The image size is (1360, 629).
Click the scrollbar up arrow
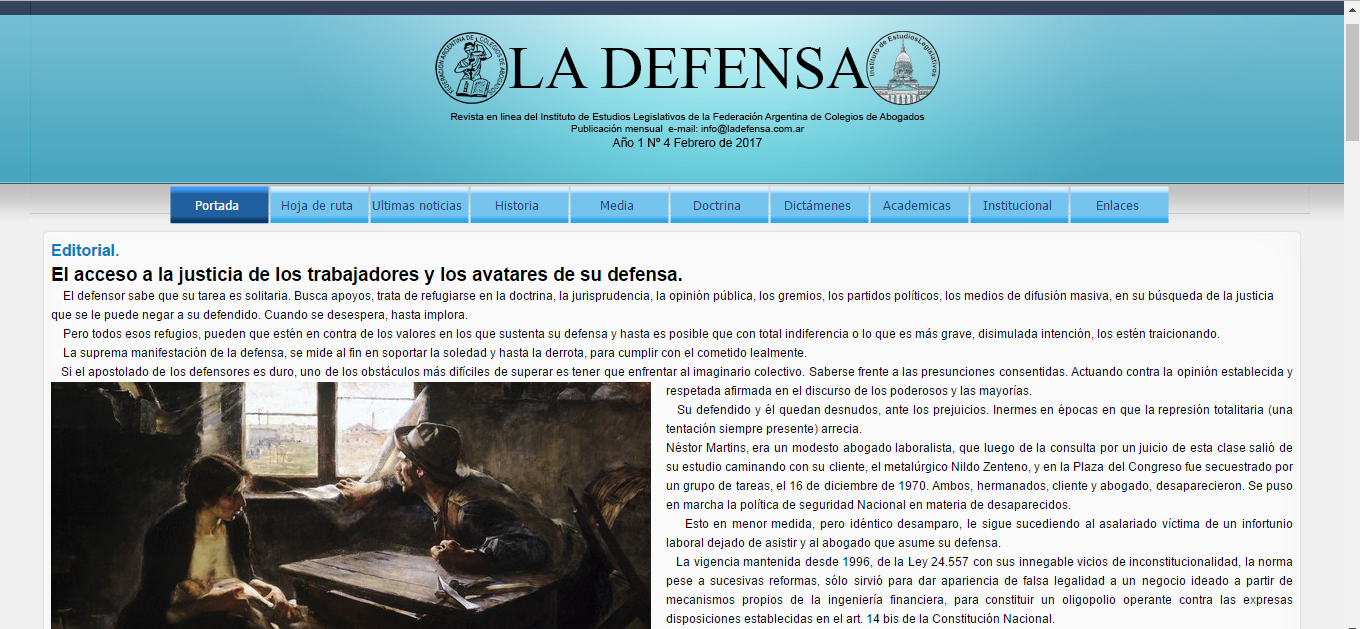(1352, 8)
